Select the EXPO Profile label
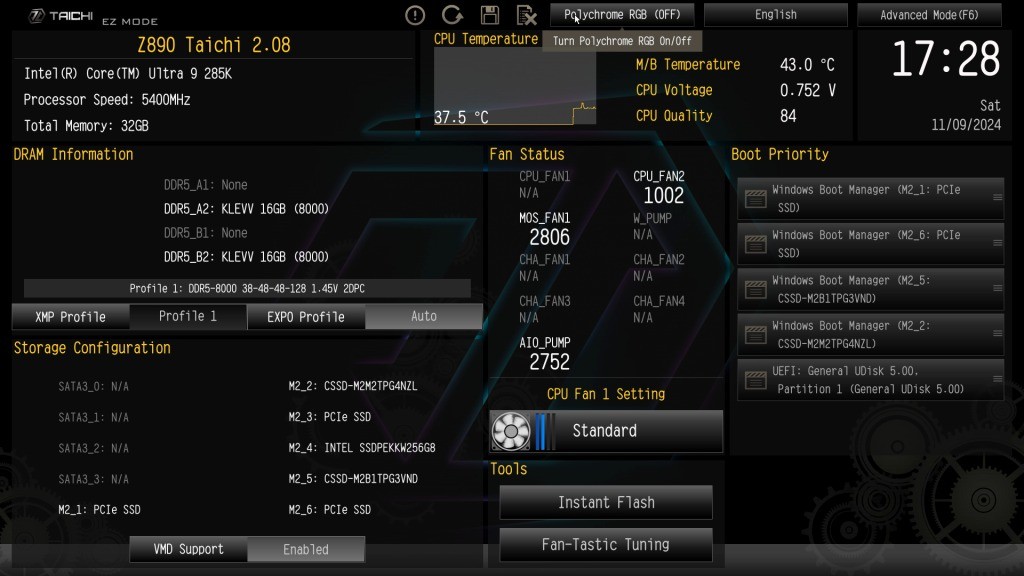This screenshot has width=1024, height=576. pyautogui.click(x=306, y=317)
